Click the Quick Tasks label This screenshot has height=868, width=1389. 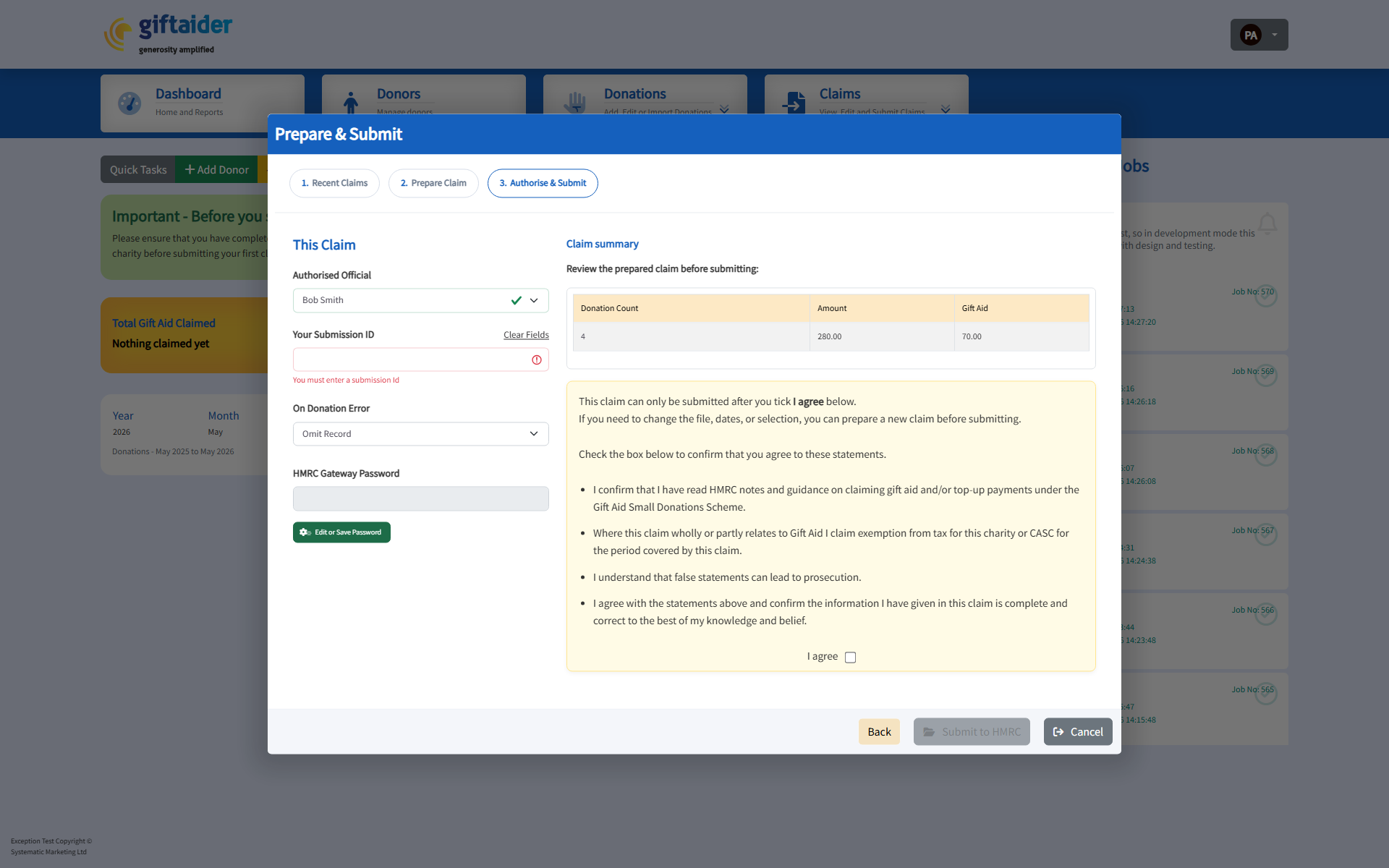(x=138, y=169)
